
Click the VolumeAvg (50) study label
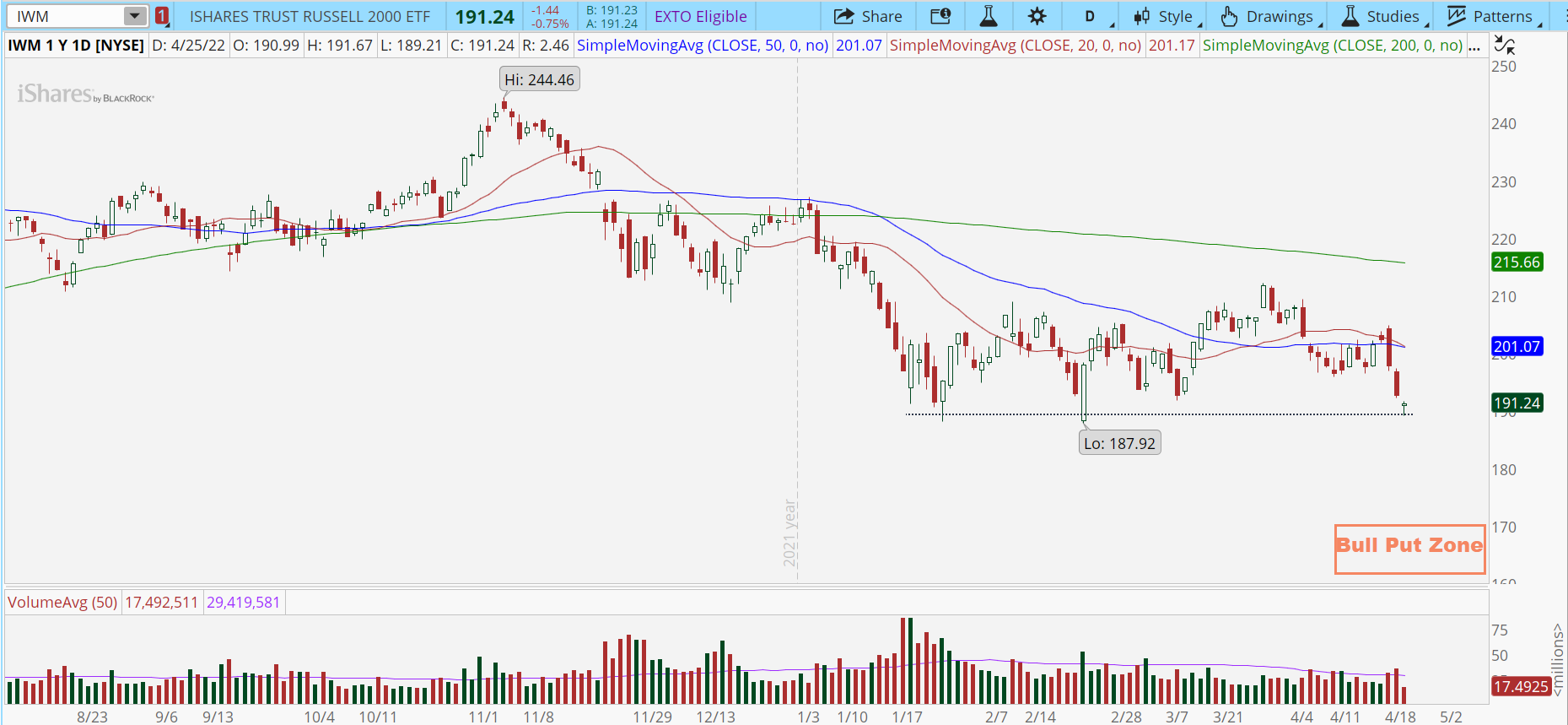tap(62, 603)
